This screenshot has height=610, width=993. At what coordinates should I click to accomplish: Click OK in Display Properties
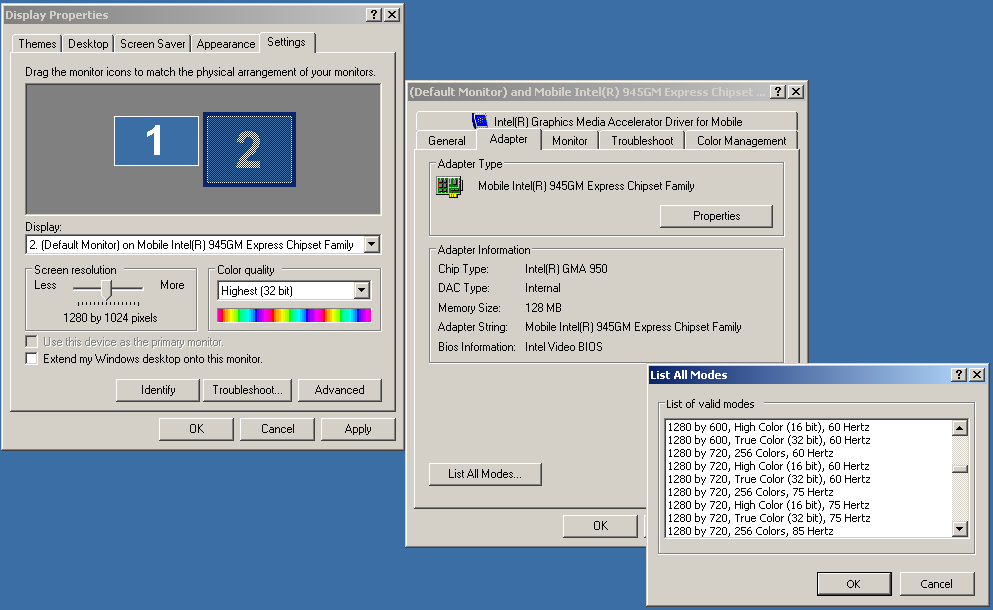pyautogui.click(x=196, y=429)
